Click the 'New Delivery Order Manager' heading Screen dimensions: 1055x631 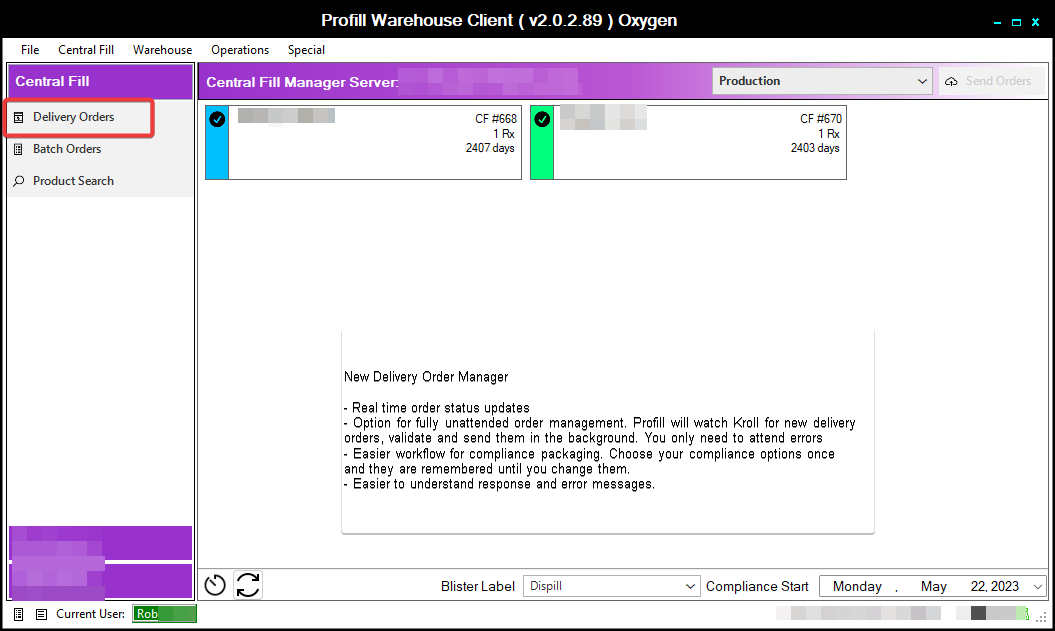[426, 377]
